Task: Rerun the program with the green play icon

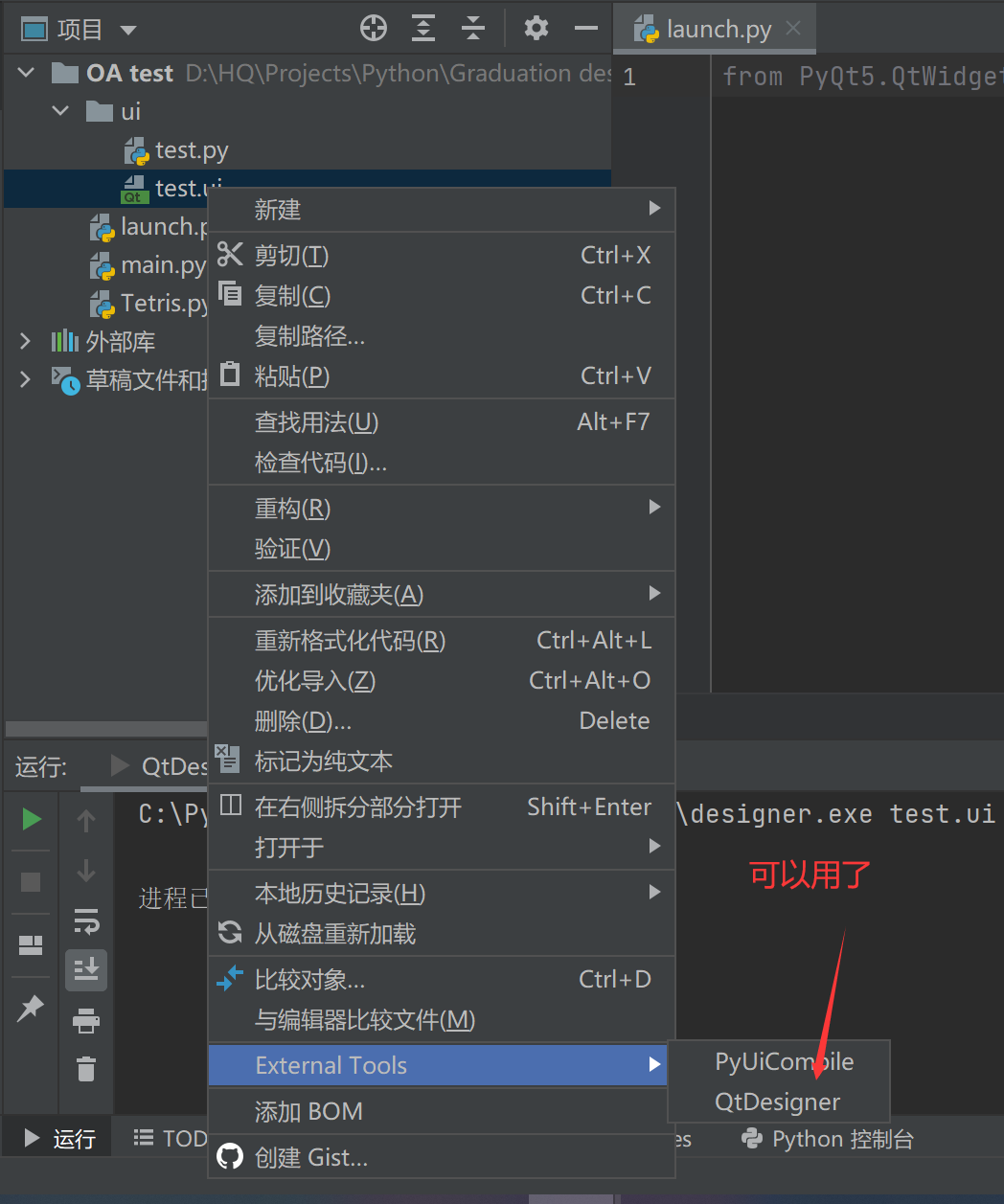Action: coord(30,820)
